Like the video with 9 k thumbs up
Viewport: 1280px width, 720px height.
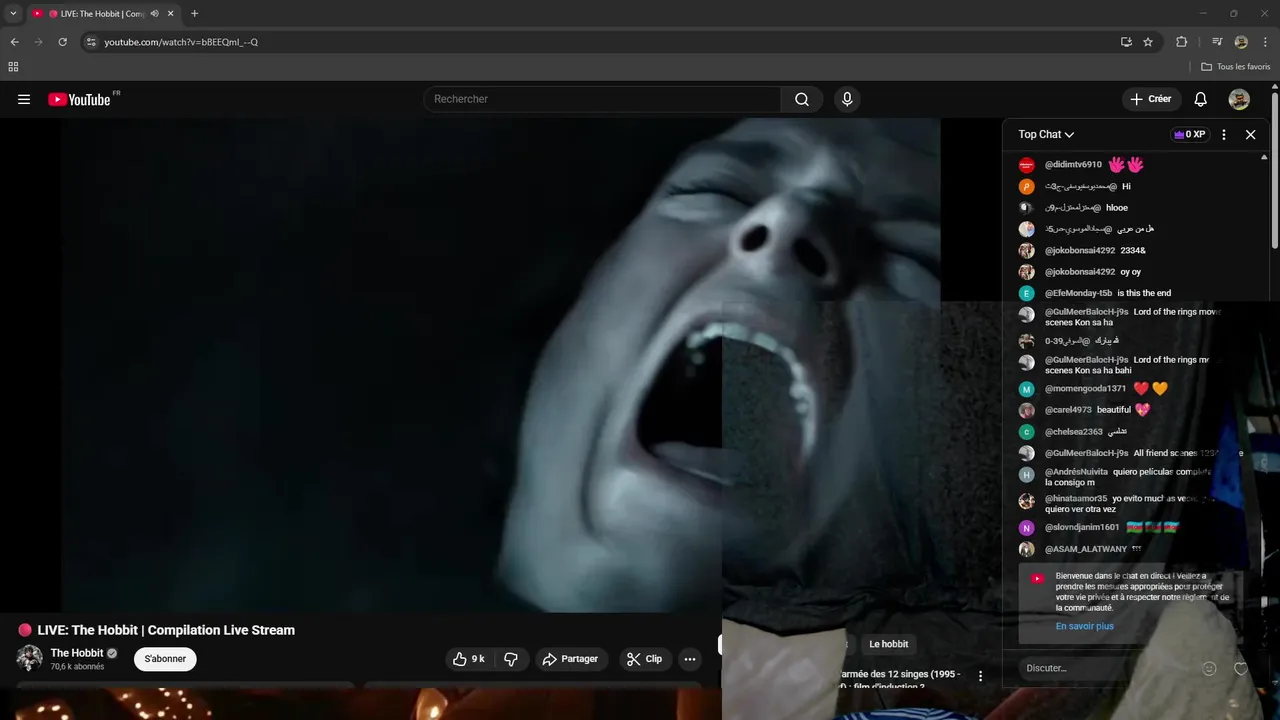click(469, 659)
